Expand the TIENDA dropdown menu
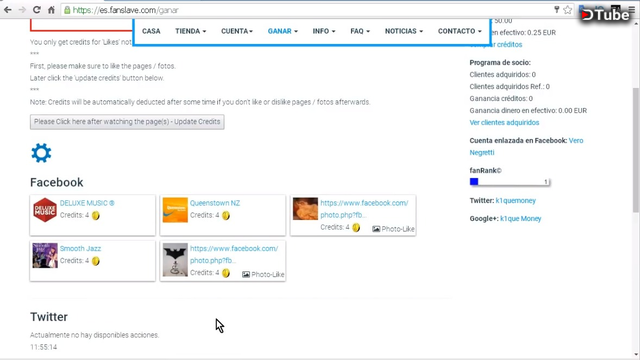Image resolution: width=640 pixels, height=360 pixels. pos(191,31)
